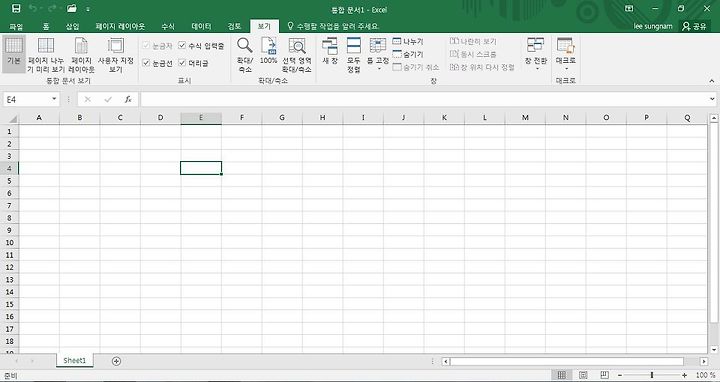Click the vertical scrollbar up arrow
The height and width of the screenshot is (382, 720).
coord(714,118)
